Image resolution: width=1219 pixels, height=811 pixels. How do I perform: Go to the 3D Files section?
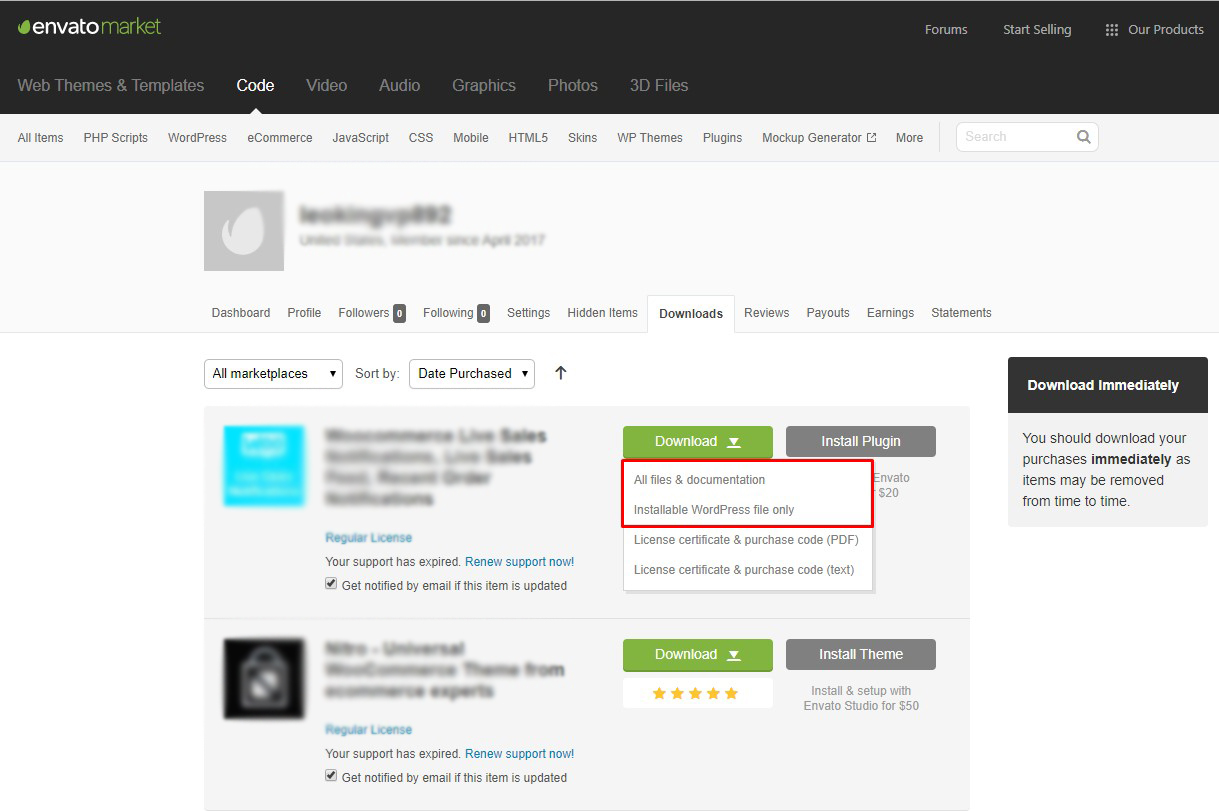(x=659, y=86)
